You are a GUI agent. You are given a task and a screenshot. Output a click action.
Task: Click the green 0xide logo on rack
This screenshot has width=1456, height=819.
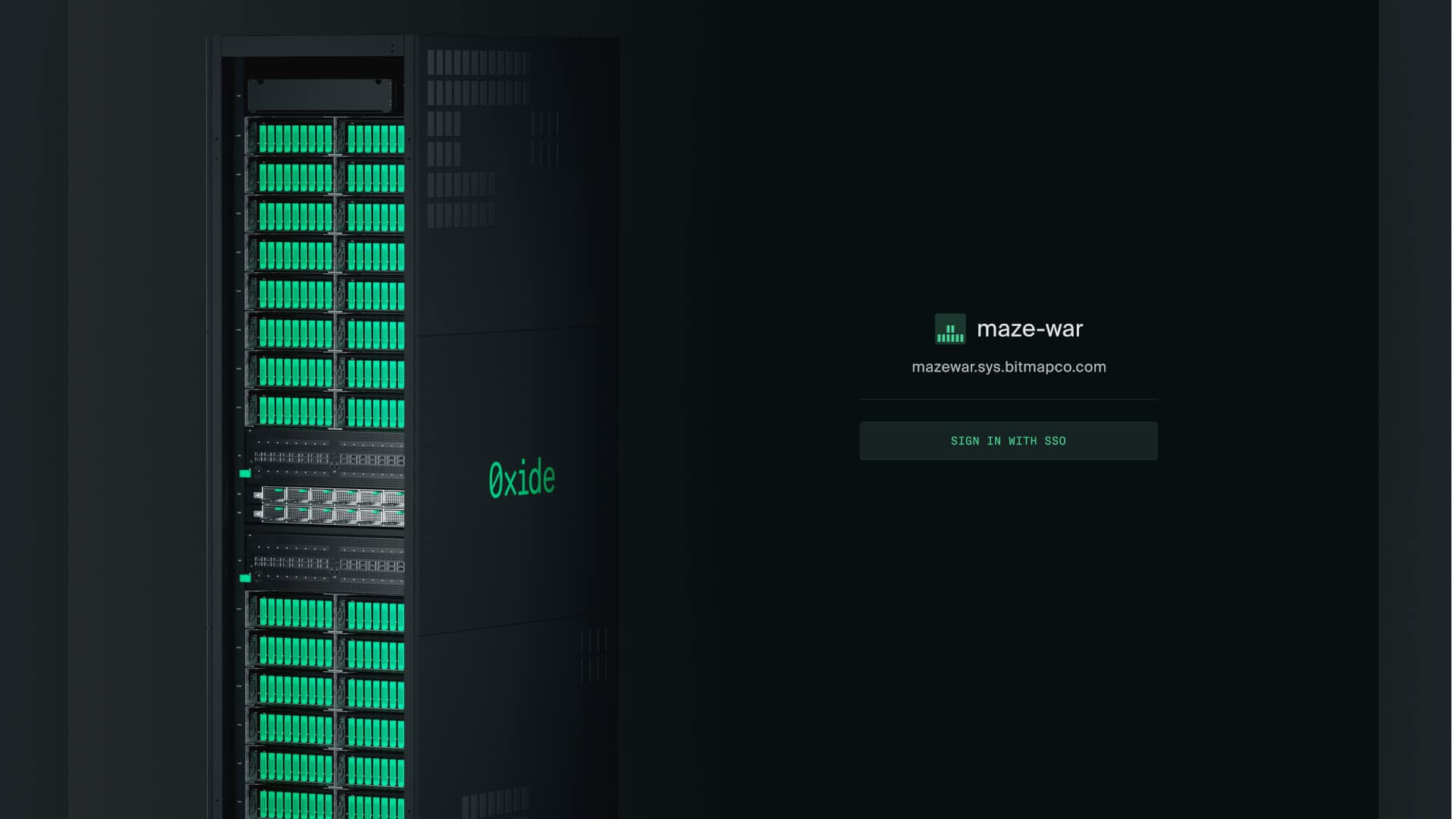(x=522, y=479)
